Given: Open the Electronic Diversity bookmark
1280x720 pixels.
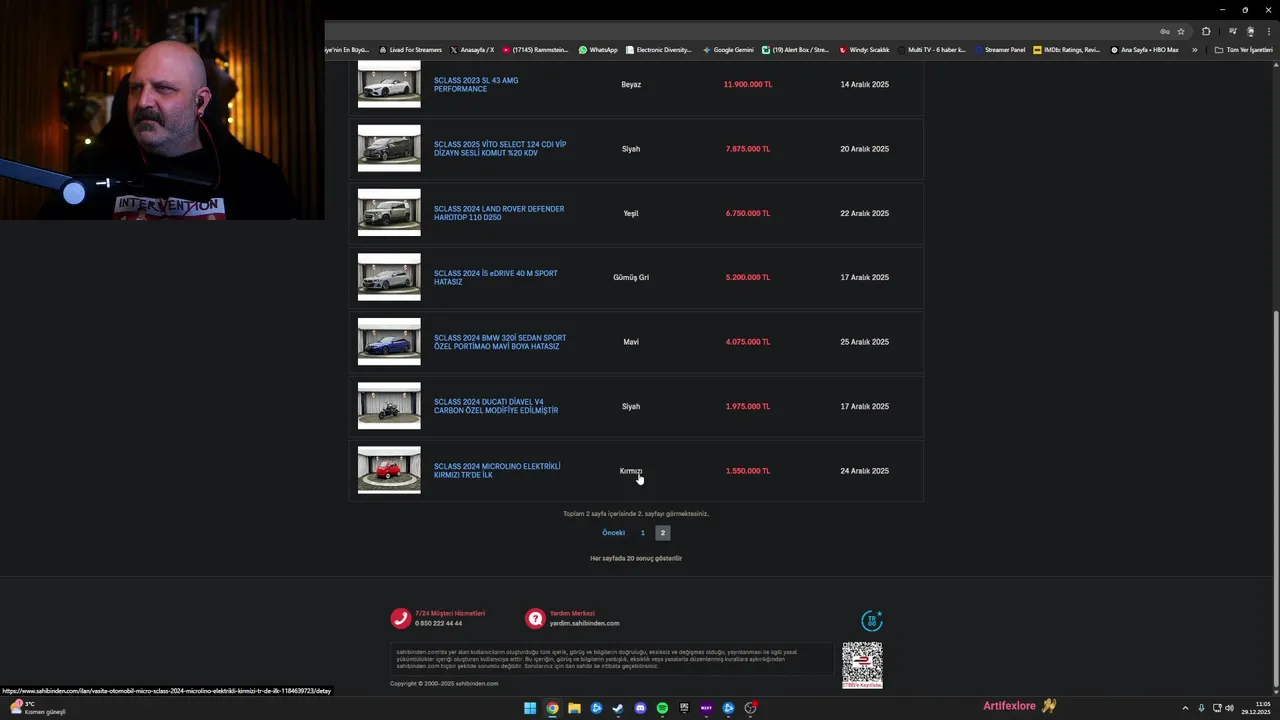Looking at the screenshot, I should point(658,50).
